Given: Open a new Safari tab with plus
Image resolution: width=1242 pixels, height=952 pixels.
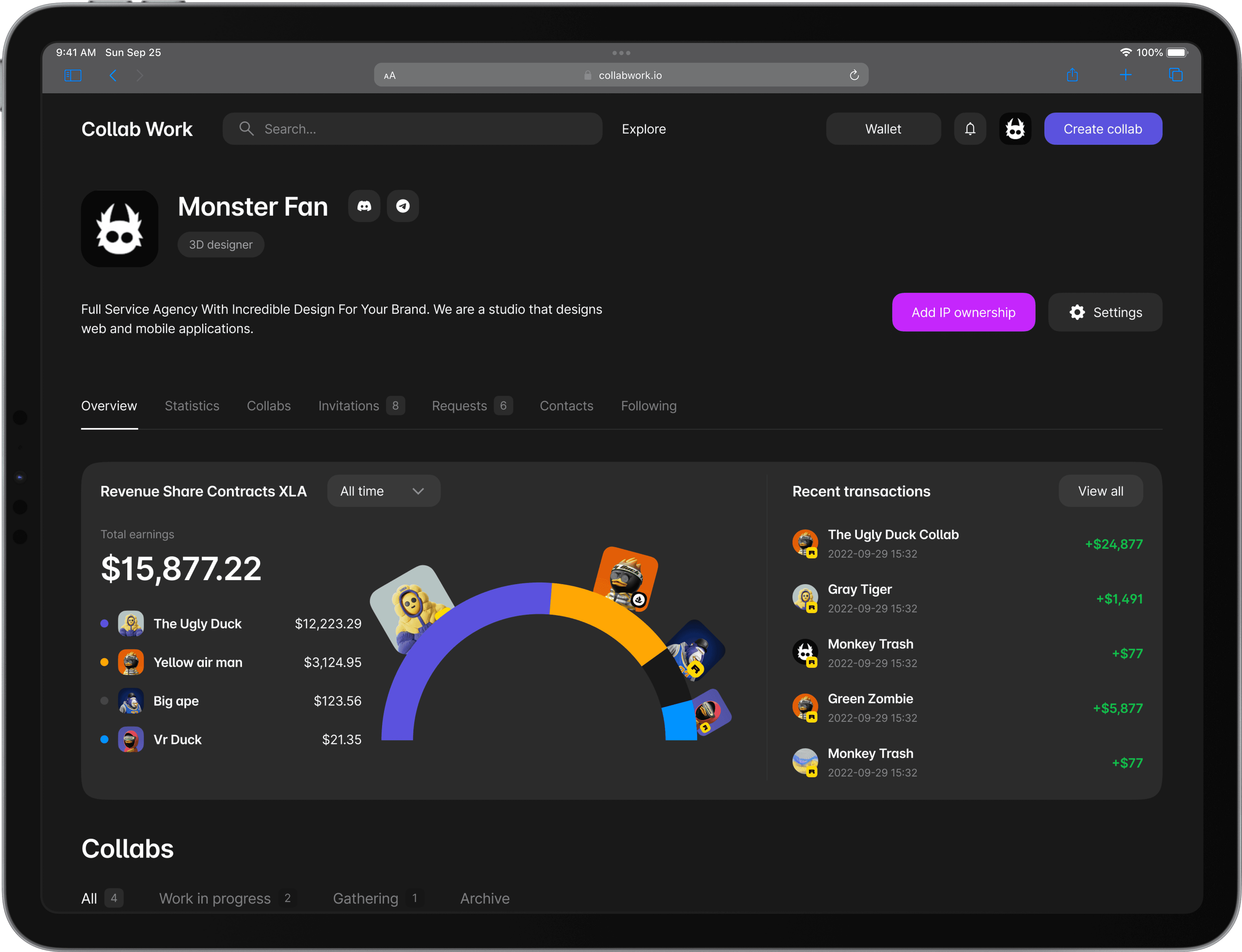Looking at the screenshot, I should (x=1125, y=75).
